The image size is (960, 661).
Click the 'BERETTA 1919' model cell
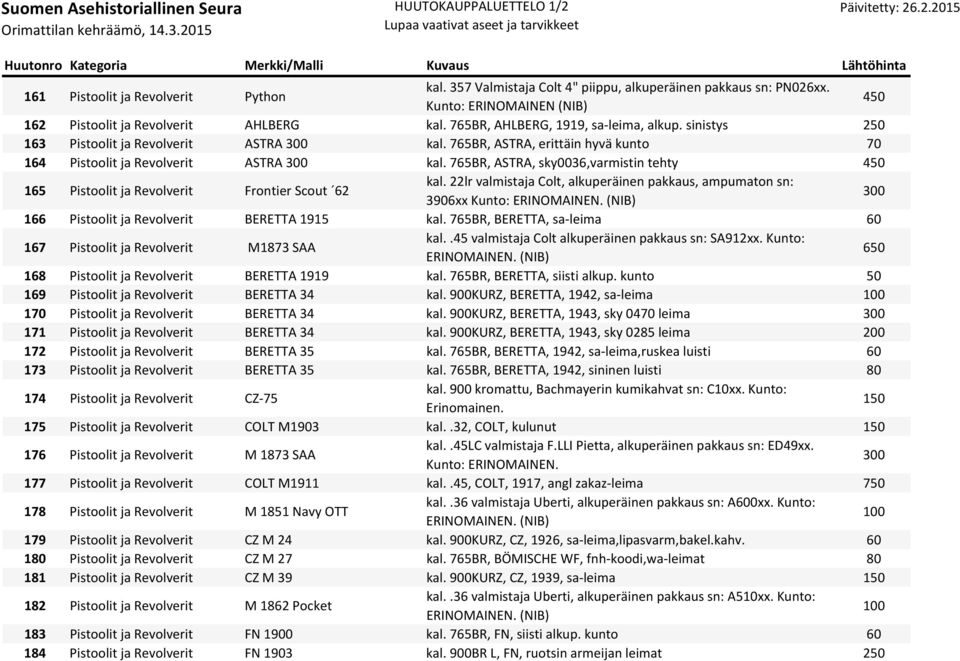click(287, 276)
